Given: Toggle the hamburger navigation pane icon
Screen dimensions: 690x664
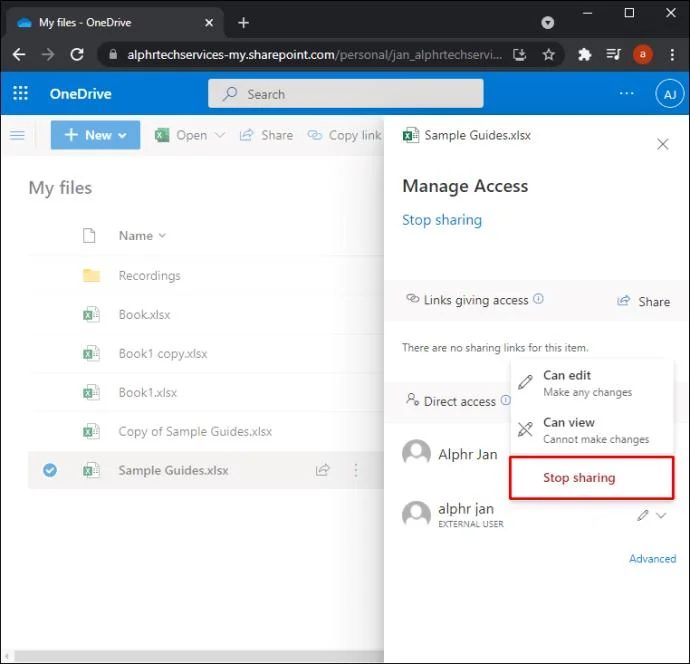Looking at the screenshot, I should click(18, 135).
